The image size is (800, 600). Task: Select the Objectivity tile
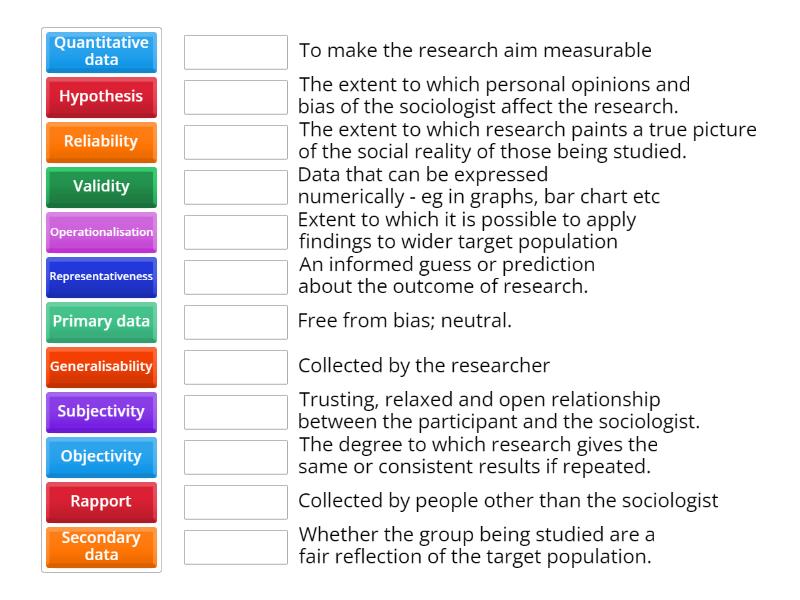coord(101,457)
